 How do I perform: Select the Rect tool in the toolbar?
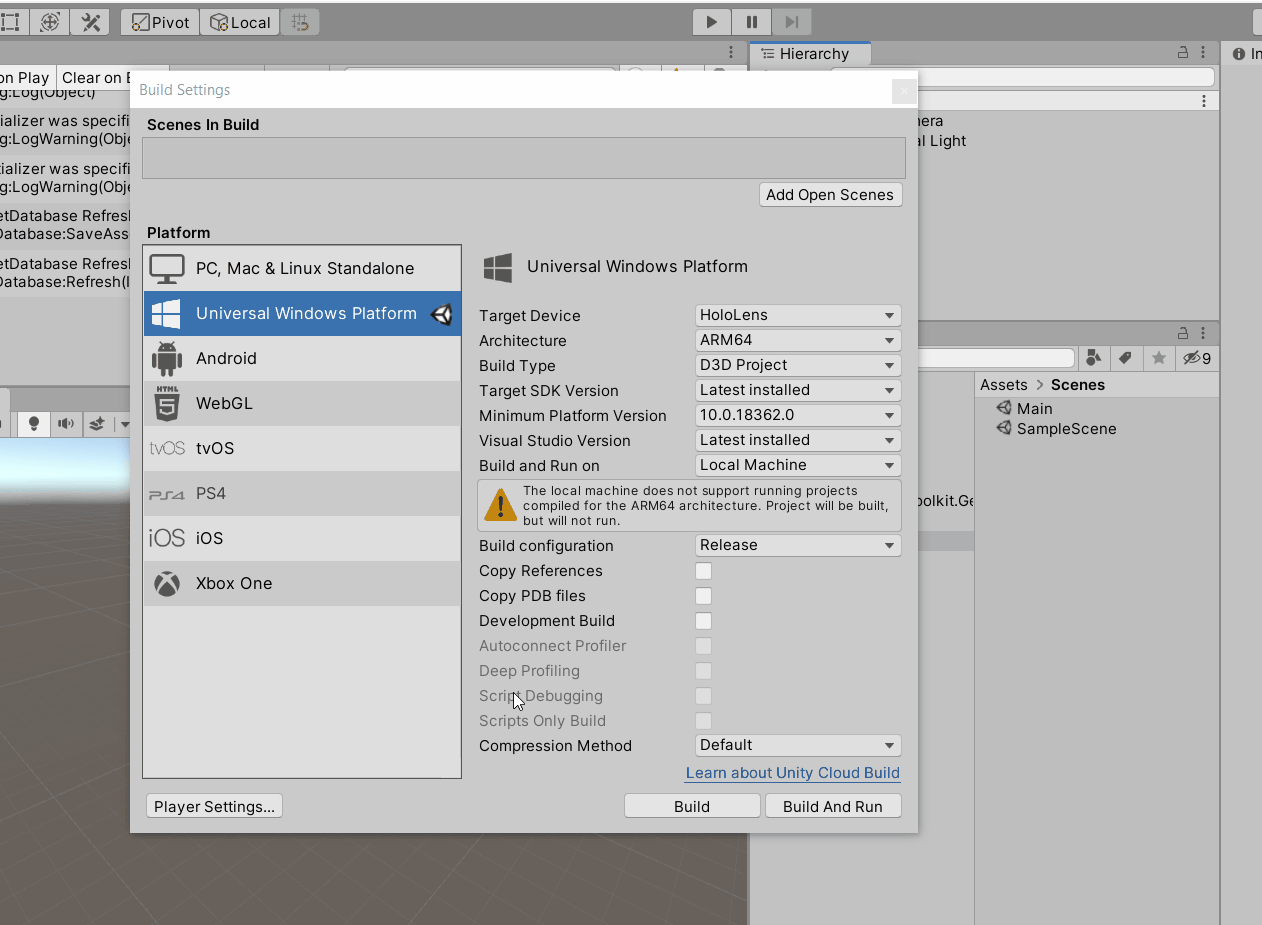(x=11, y=22)
